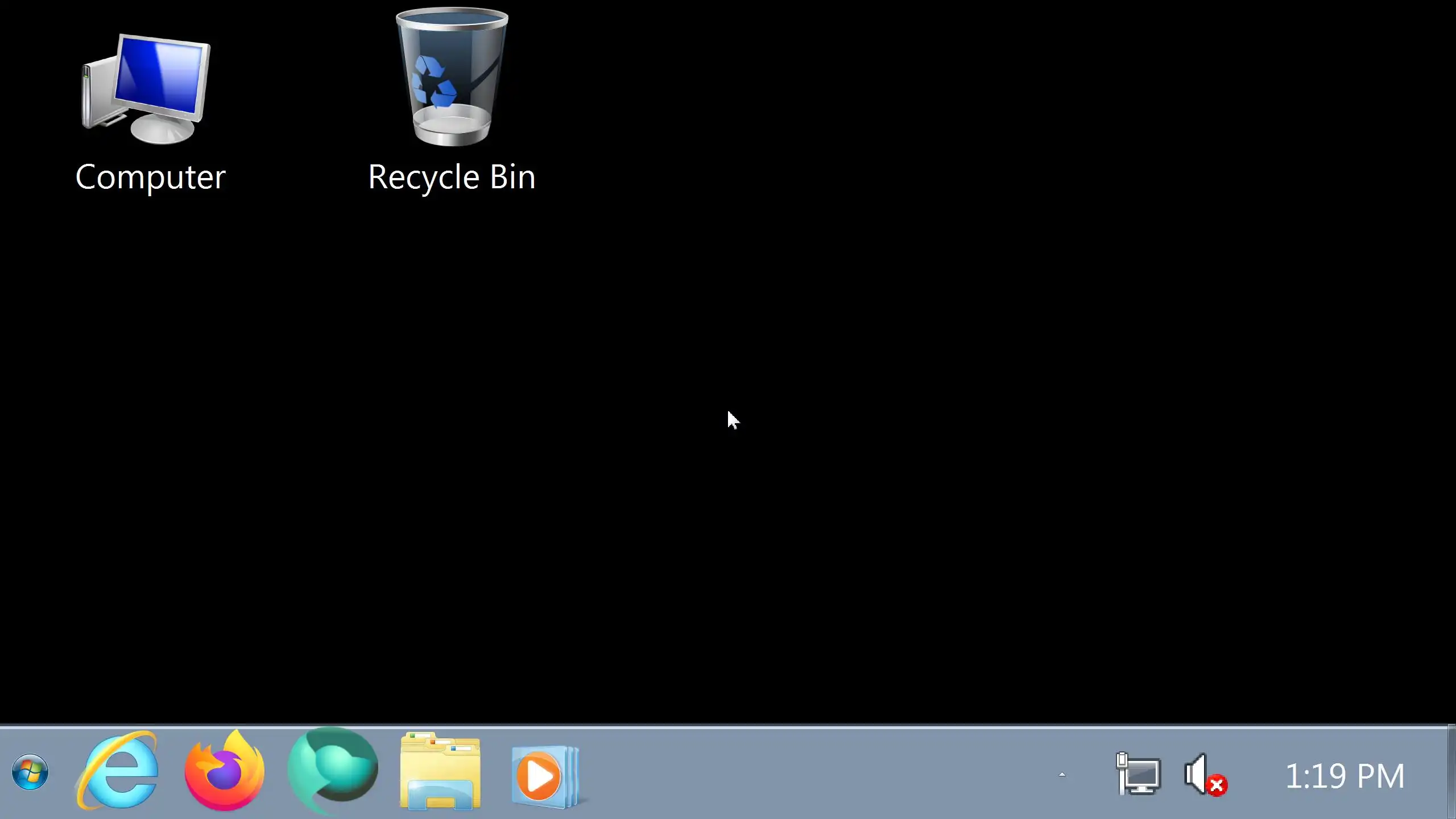The image size is (1456, 819).
Task: Click the "Recycle Bin" text label
Action: 452,177
